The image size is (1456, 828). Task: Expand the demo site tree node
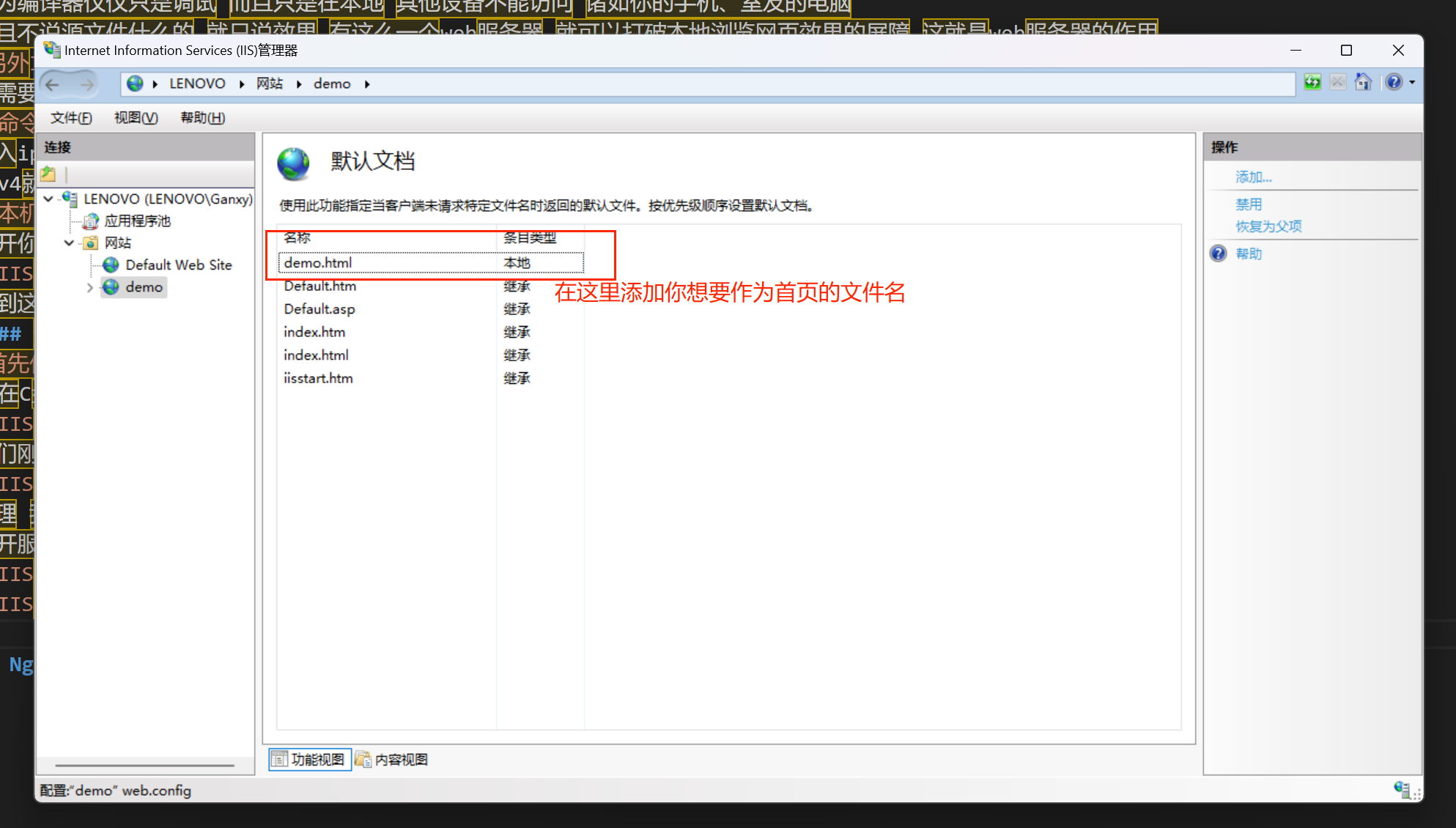coord(90,288)
